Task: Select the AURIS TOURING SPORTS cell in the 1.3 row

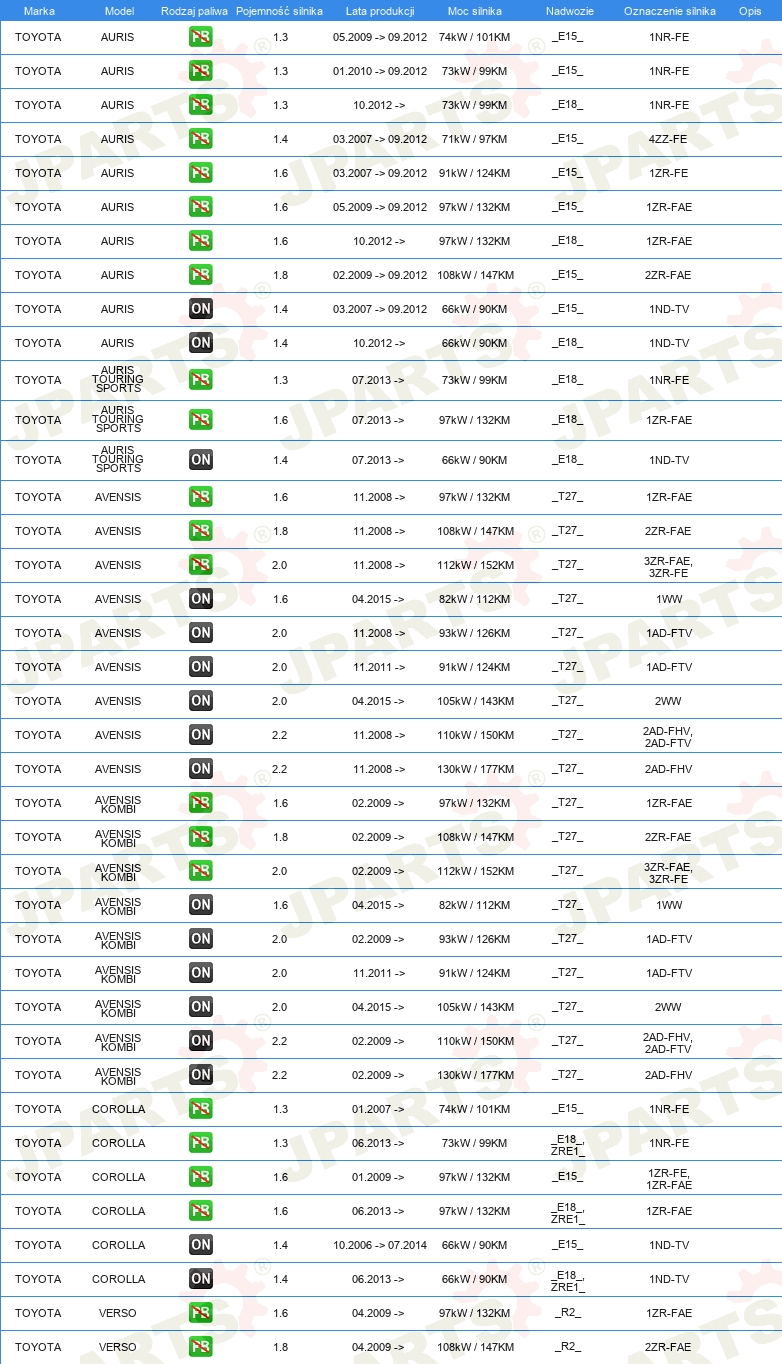Action: click(118, 380)
